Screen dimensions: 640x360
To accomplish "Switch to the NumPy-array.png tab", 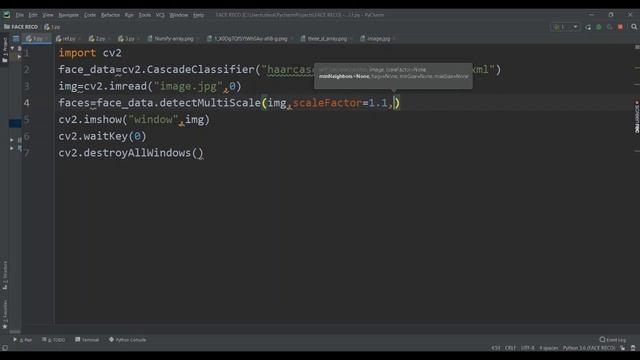I will [x=173, y=38].
